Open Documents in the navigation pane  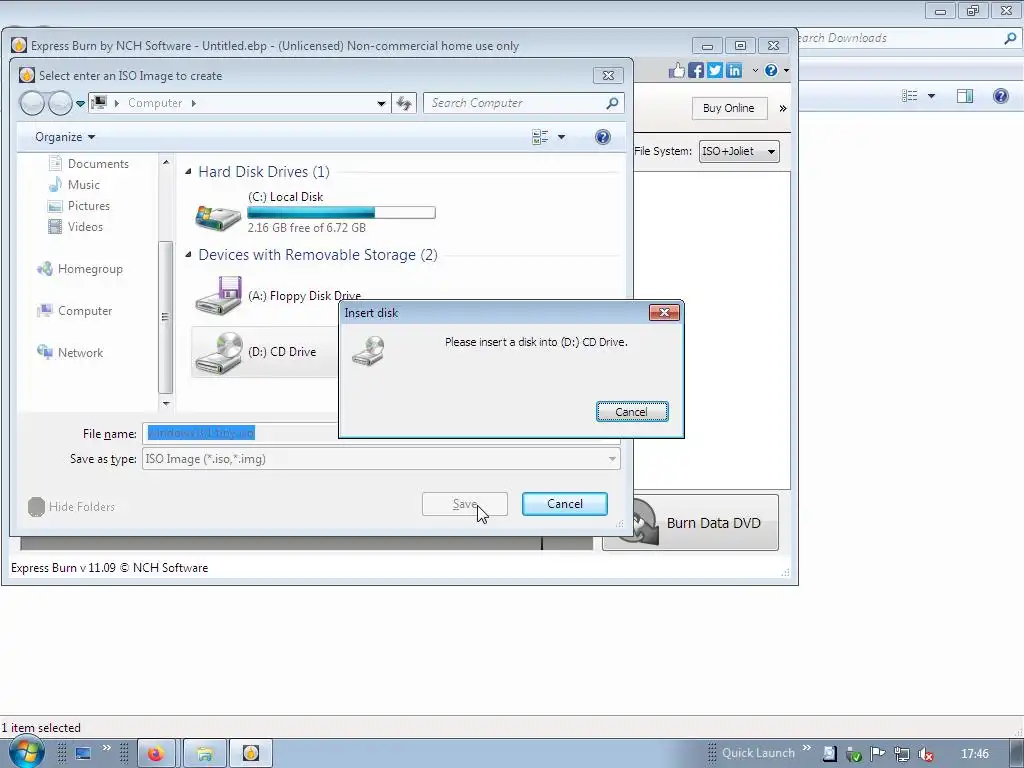(89, 164)
